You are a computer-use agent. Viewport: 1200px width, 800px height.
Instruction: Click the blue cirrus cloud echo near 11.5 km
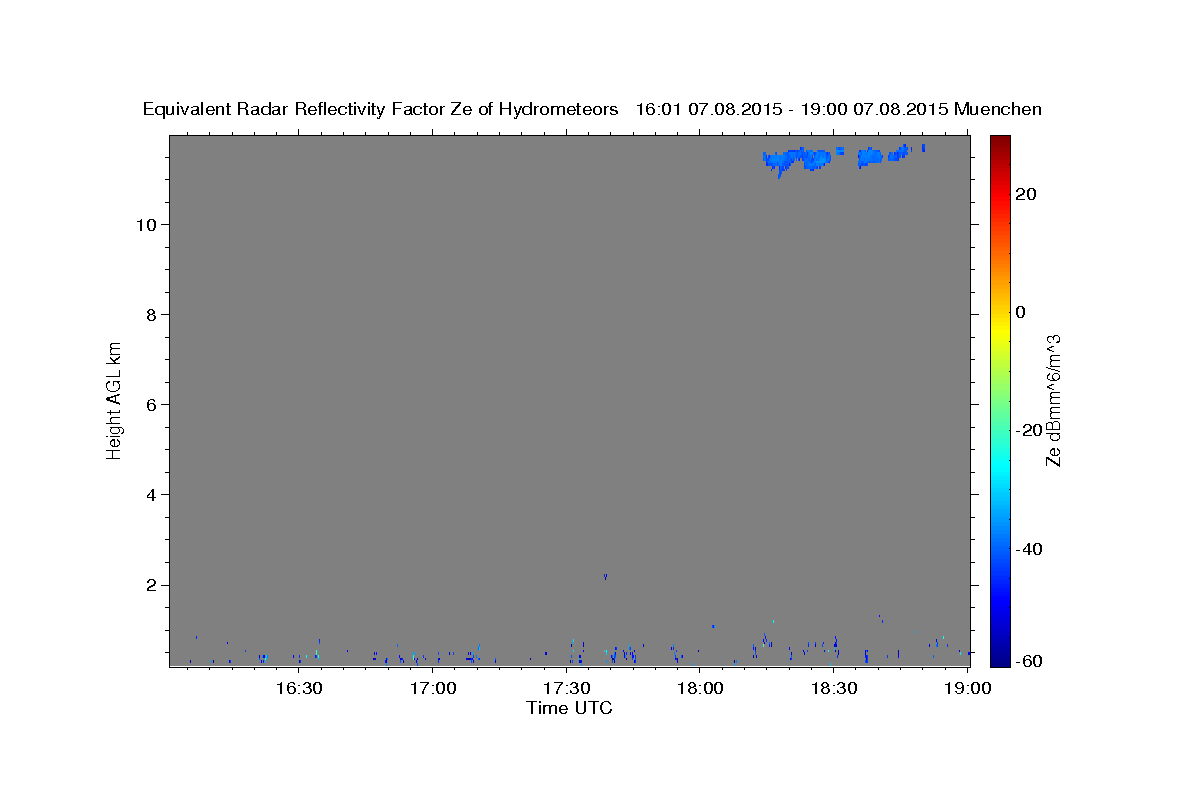pos(797,158)
